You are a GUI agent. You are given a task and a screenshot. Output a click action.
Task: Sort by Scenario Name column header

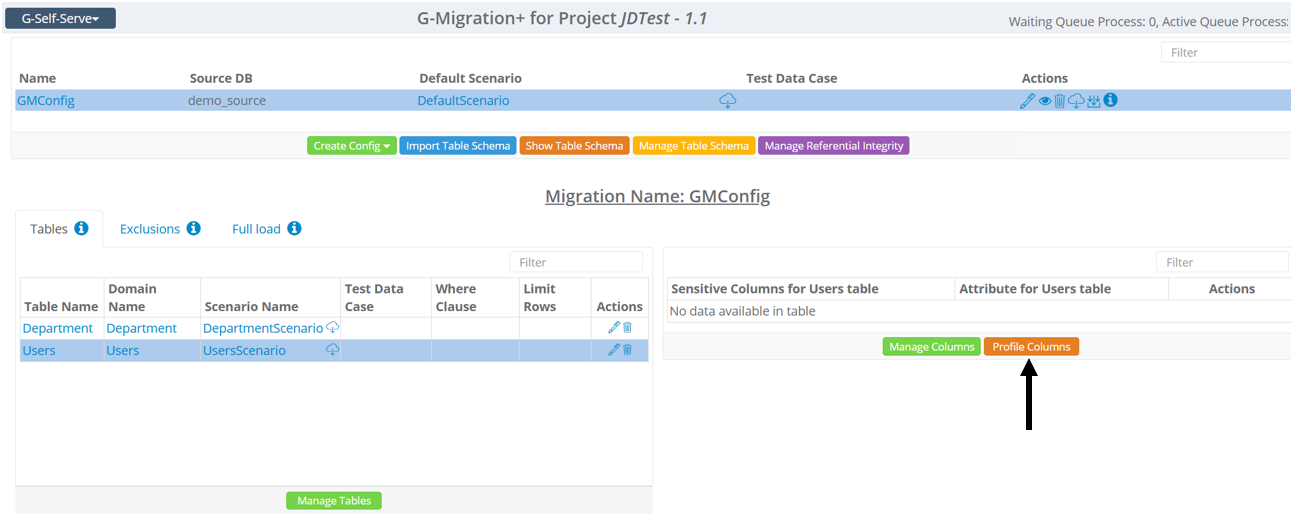point(251,306)
